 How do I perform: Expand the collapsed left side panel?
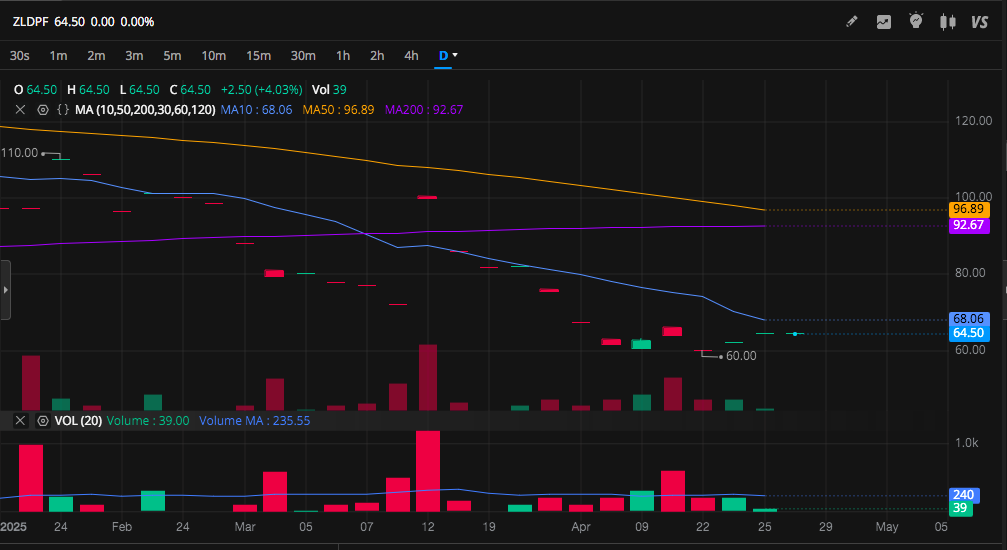(x=5, y=289)
